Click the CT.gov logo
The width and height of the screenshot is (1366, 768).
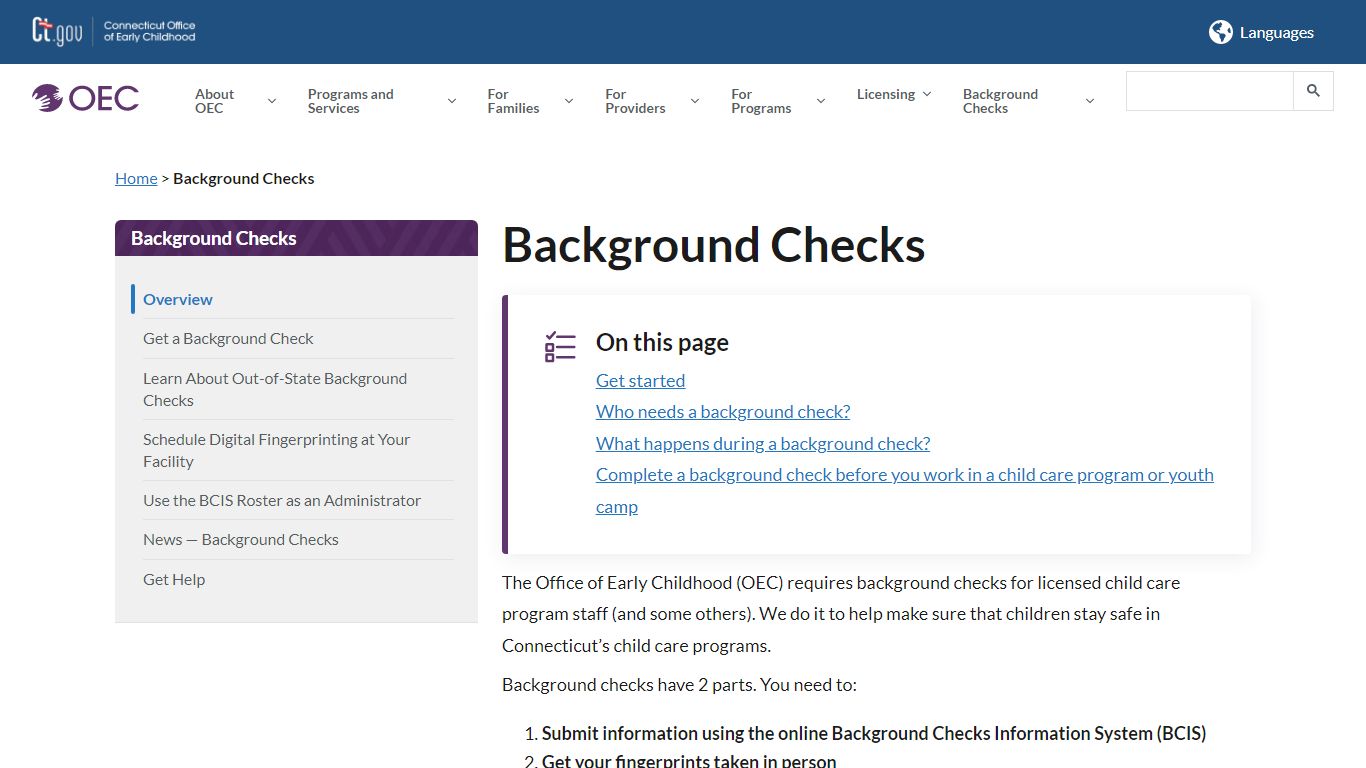(56, 32)
